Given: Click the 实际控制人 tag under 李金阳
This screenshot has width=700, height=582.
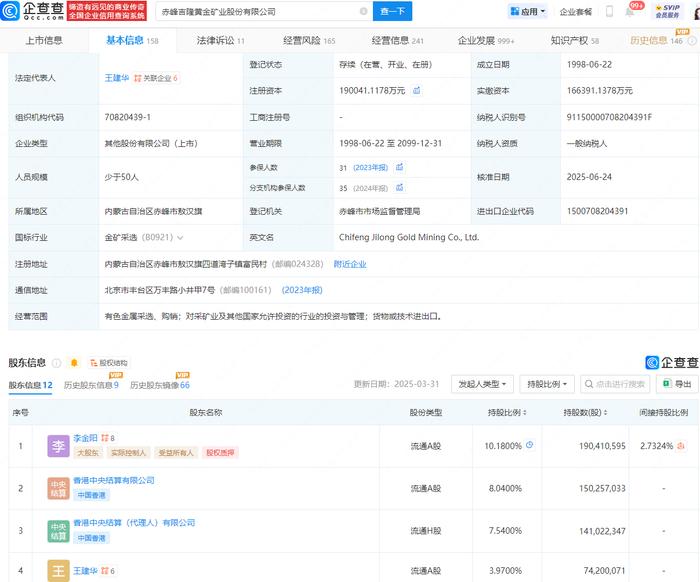Looking at the screenshot, I should (129, 453).
